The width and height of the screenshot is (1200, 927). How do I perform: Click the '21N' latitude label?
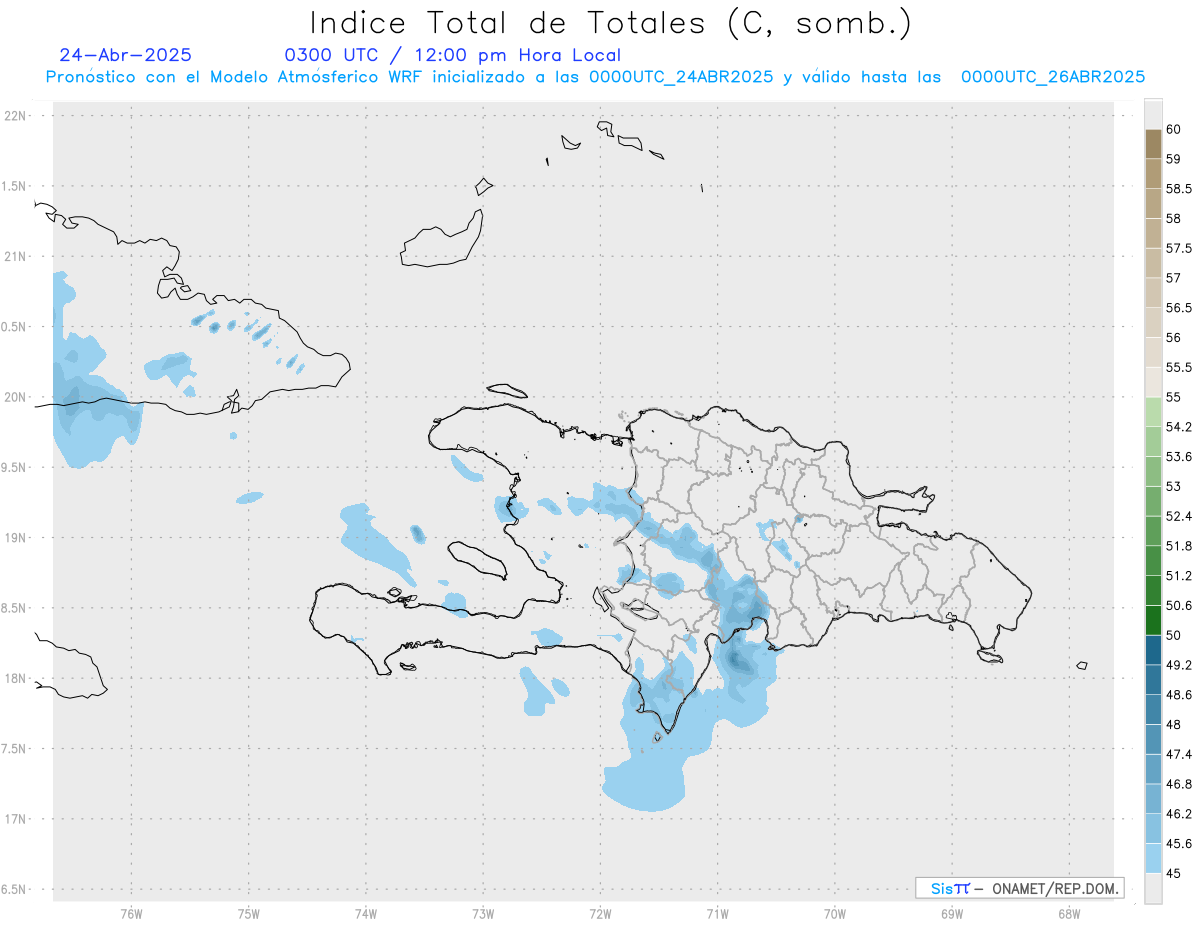(16, 256)
